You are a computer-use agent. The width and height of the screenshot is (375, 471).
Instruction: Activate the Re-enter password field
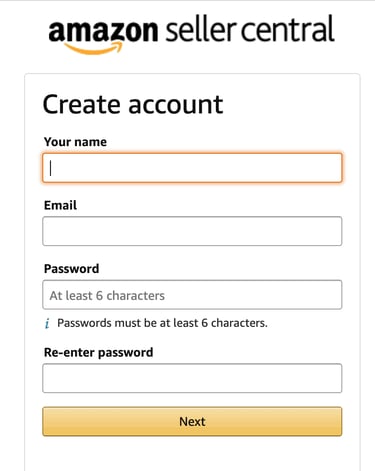coord(192,378)
